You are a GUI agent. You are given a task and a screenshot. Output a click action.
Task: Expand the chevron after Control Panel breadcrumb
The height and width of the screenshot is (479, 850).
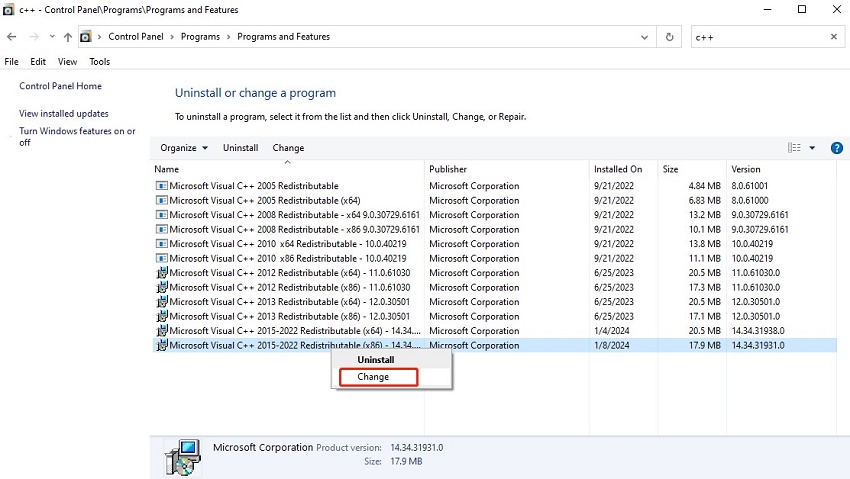point(172,37)
